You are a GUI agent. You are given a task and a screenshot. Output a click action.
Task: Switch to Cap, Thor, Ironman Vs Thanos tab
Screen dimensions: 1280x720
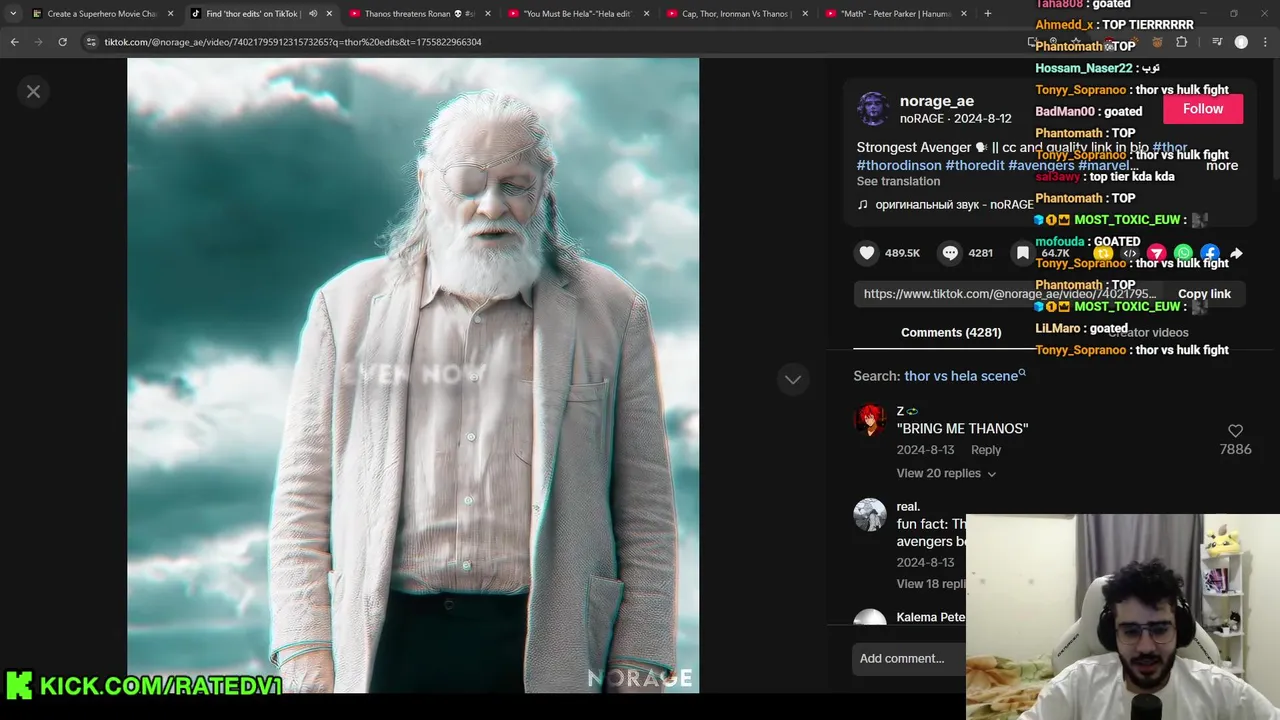click(737, 14)
